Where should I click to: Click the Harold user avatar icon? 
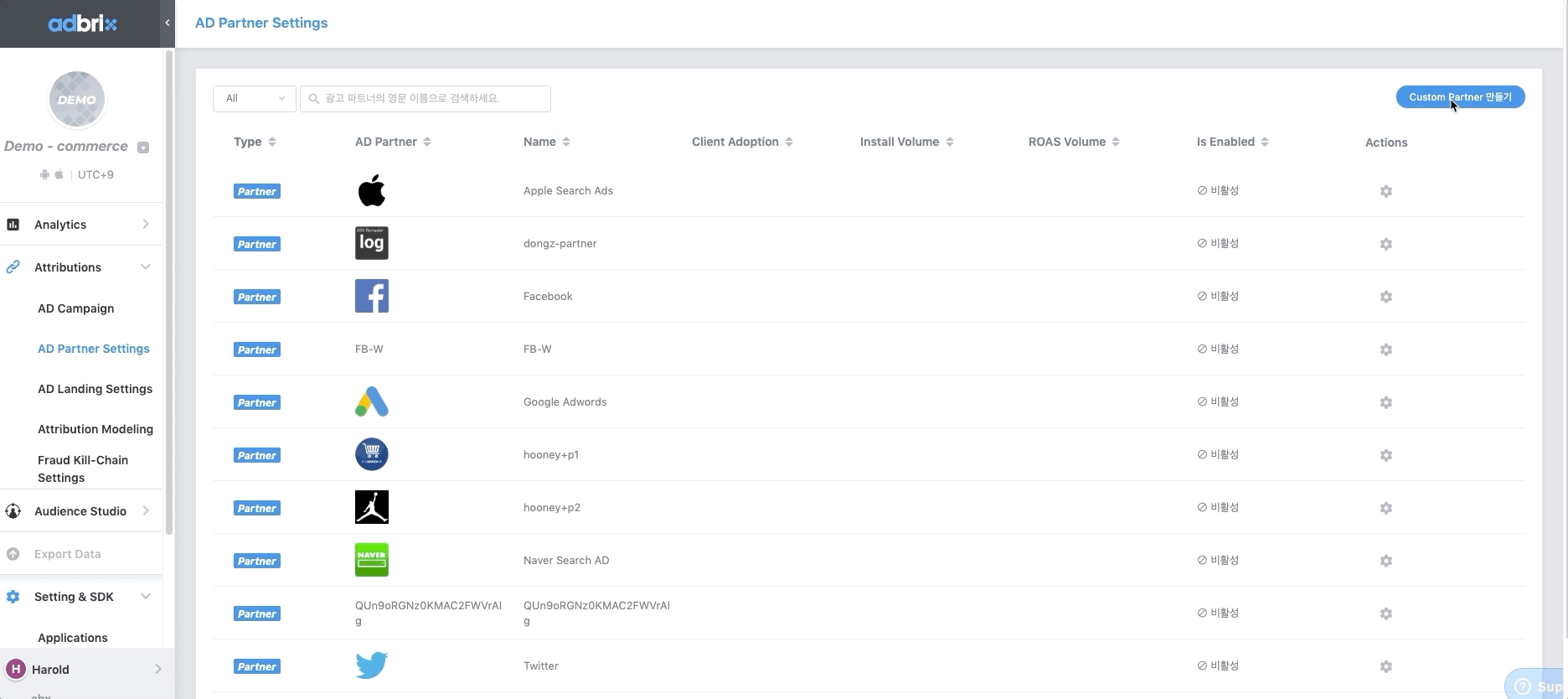coord(16,669)
